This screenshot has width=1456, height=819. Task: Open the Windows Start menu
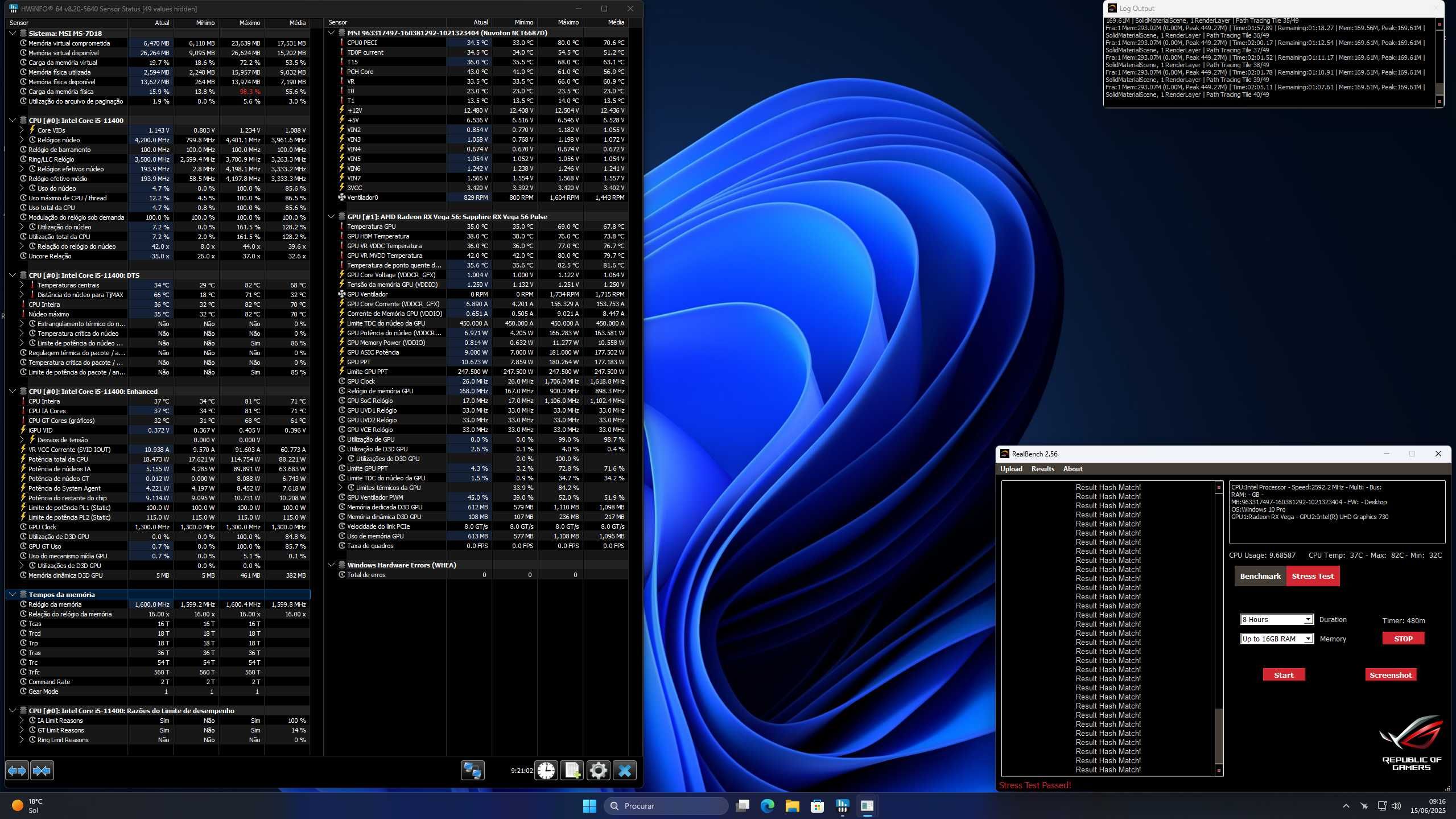pos(589,806)
